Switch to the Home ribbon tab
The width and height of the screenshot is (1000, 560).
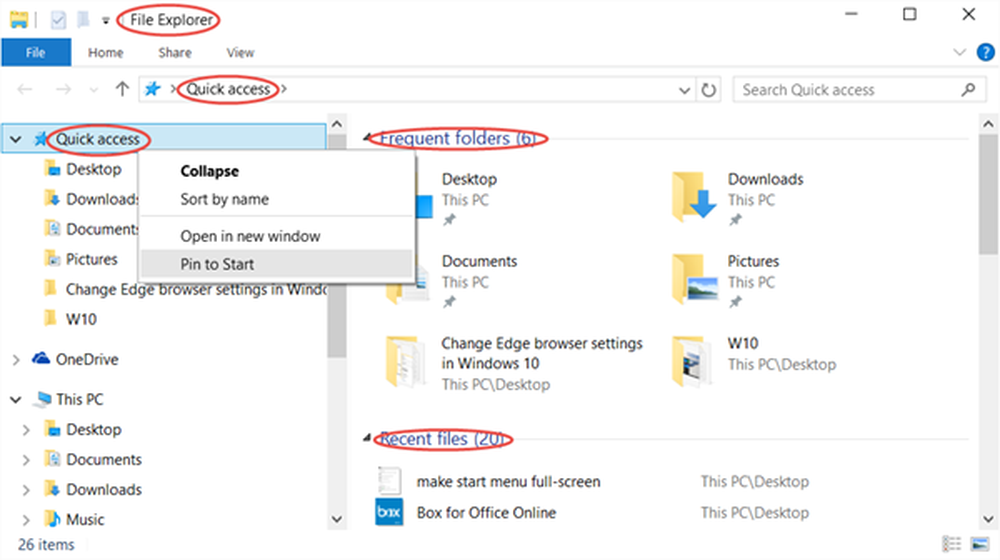pos(105,52)
